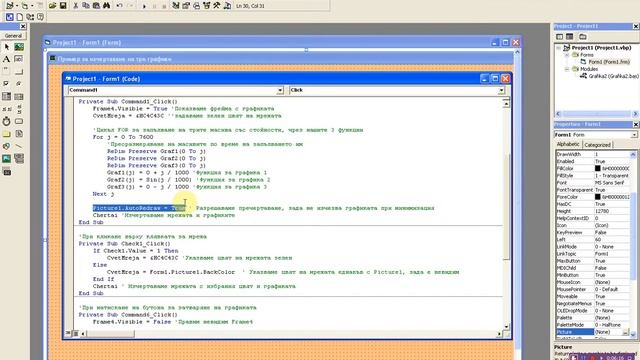This screenshot has width=640, height=360.
Task: Click the Cut scissors icon
Action: click(x=76, y=6)
